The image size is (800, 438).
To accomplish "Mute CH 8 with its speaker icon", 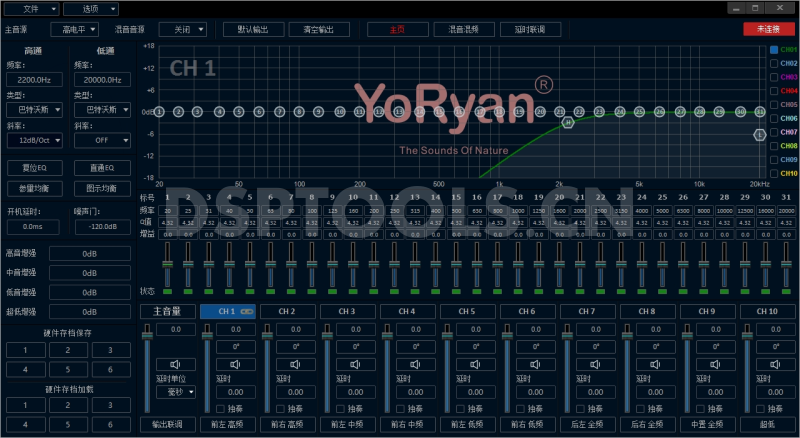I will pyautogui.click(x=656, y=364).
